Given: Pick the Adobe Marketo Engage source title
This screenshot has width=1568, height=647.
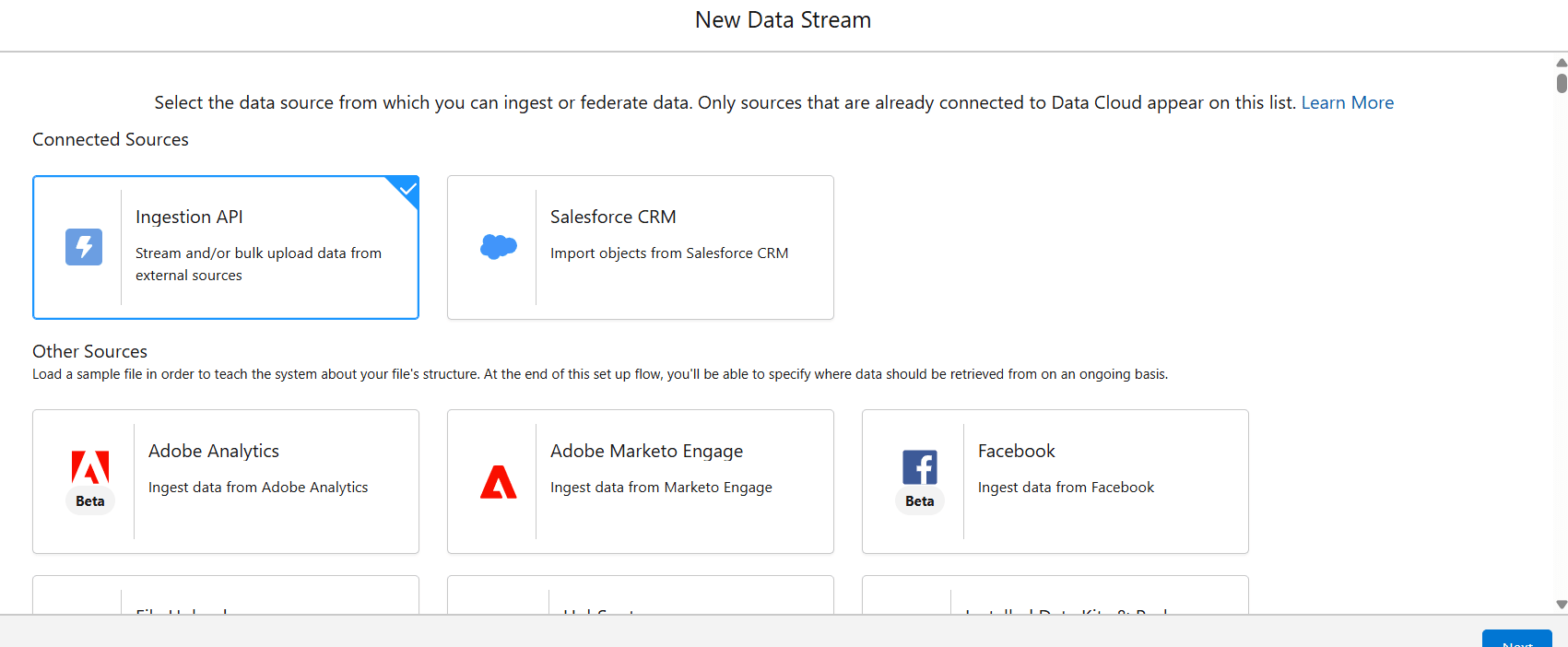Looking at the screenshot, I should (x=646, y=451).
